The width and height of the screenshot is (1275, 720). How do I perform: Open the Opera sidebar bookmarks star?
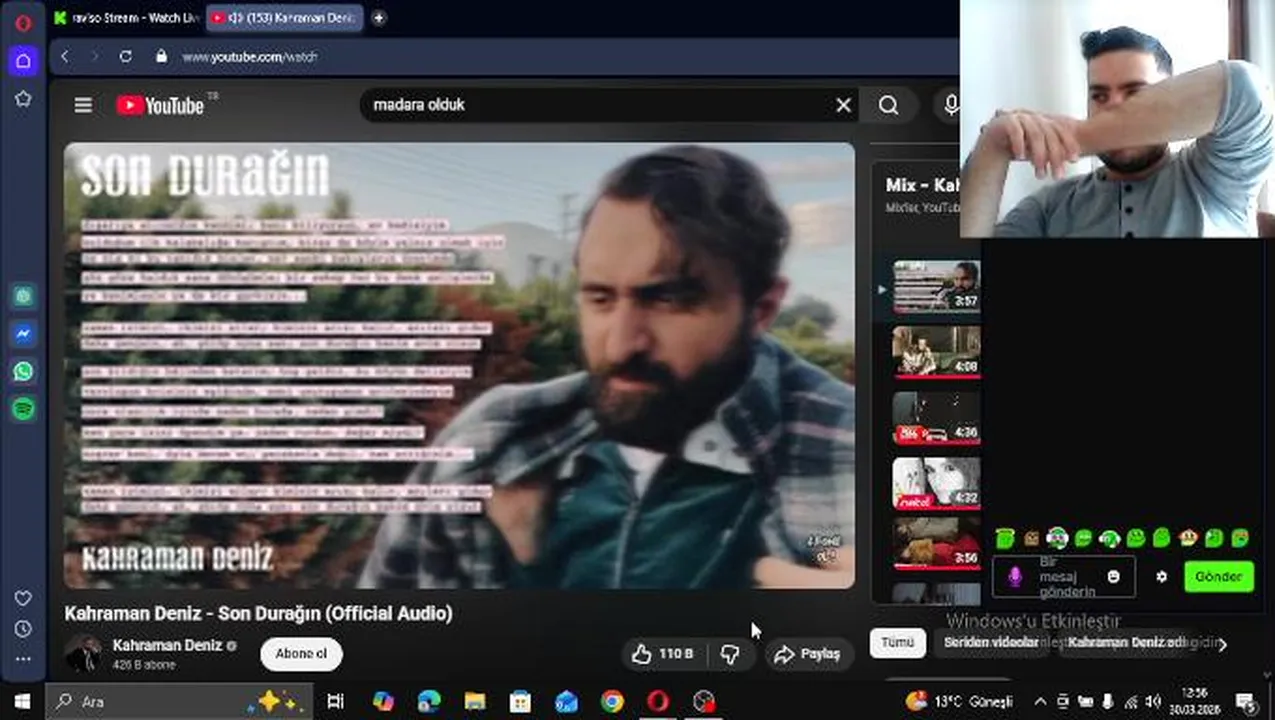[23, 98]
